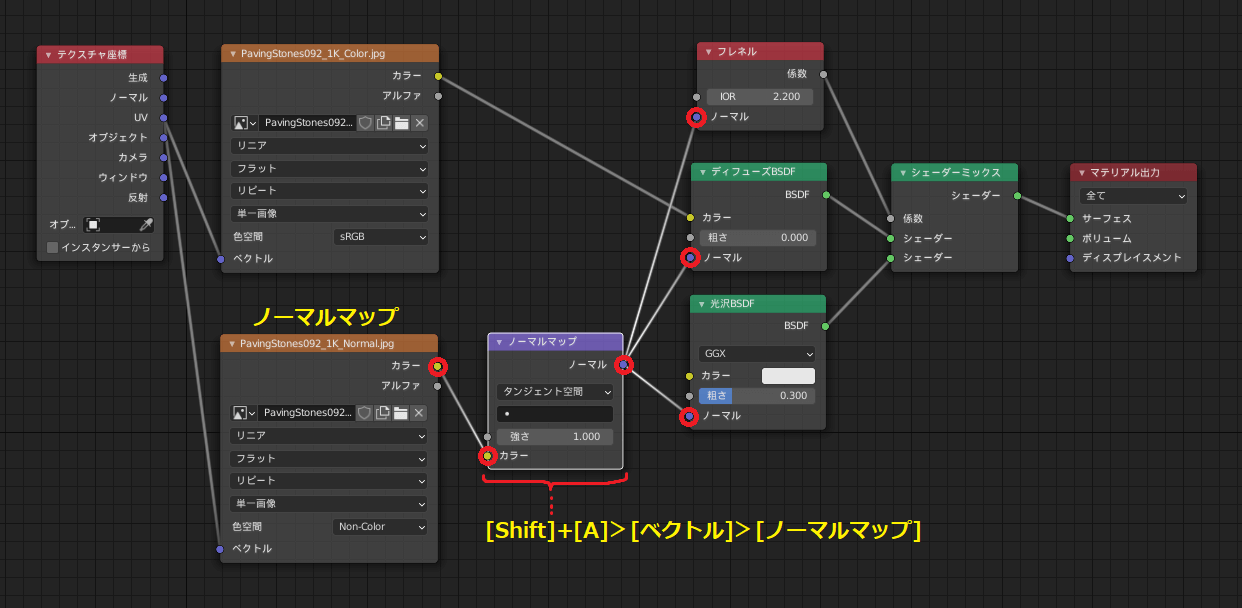This screenshot has width=1242, height=608.
Task: Open GGX distribution dropdown
Action: pyautogui.click(x=757, y=354)
